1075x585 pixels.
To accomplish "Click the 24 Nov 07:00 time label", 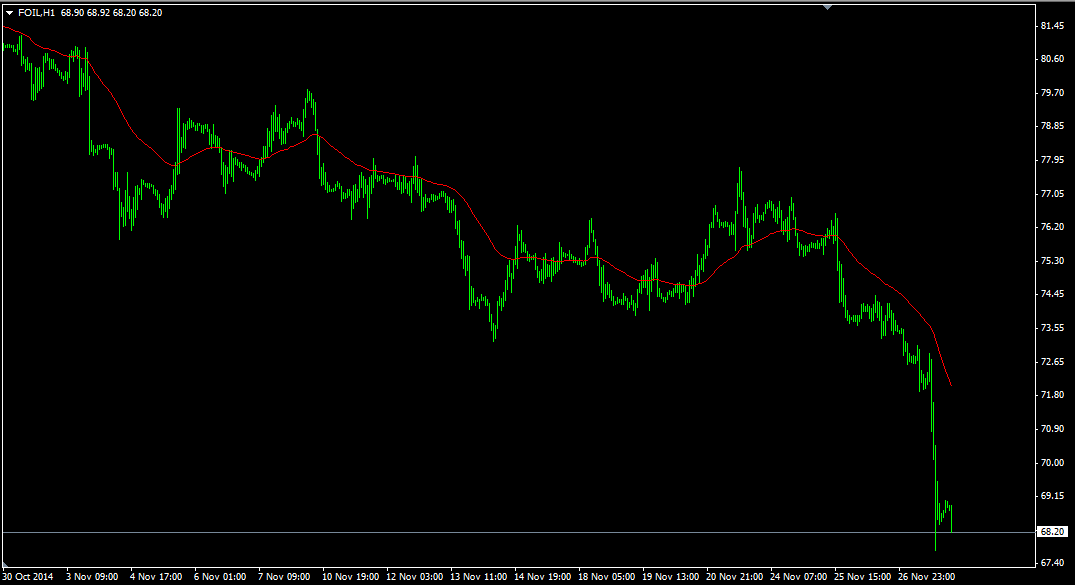I will coord(799,577).
